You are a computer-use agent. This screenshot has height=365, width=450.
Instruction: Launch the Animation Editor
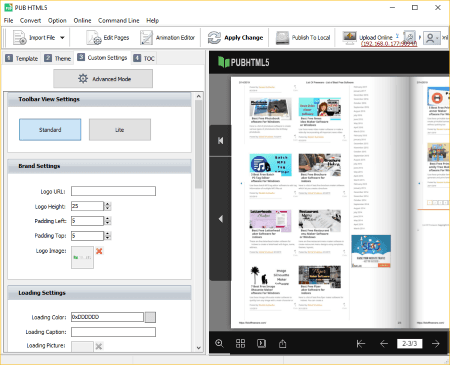click(x=167, y=38)
